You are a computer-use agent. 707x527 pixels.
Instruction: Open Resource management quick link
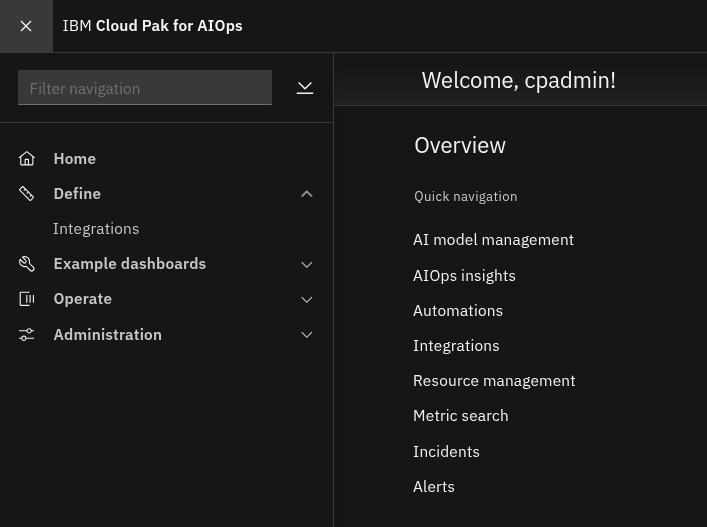click(494, 381)
